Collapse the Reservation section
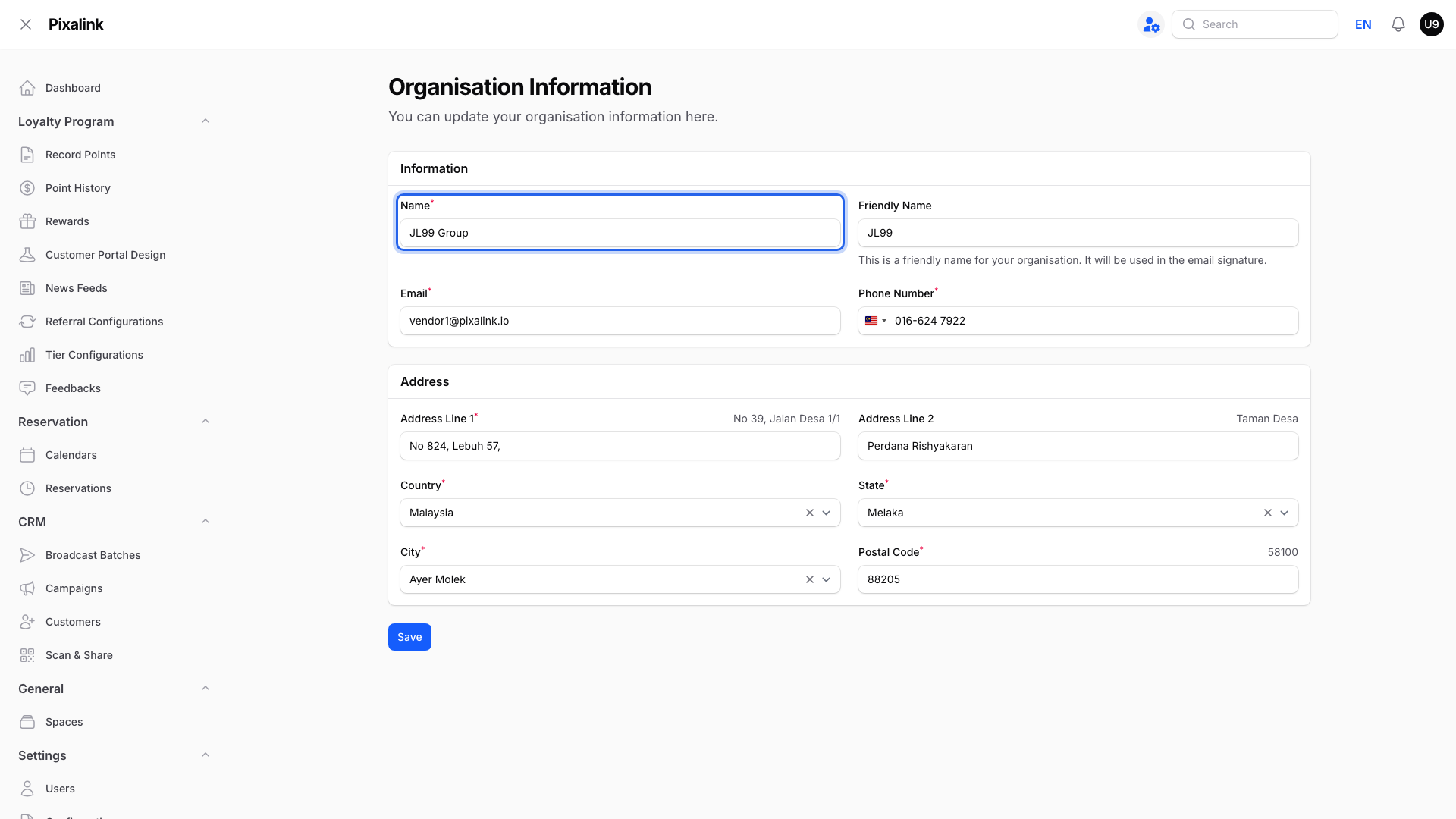Screen dimensions: 1456x819 pyautogui.click(x=206, y=422)
